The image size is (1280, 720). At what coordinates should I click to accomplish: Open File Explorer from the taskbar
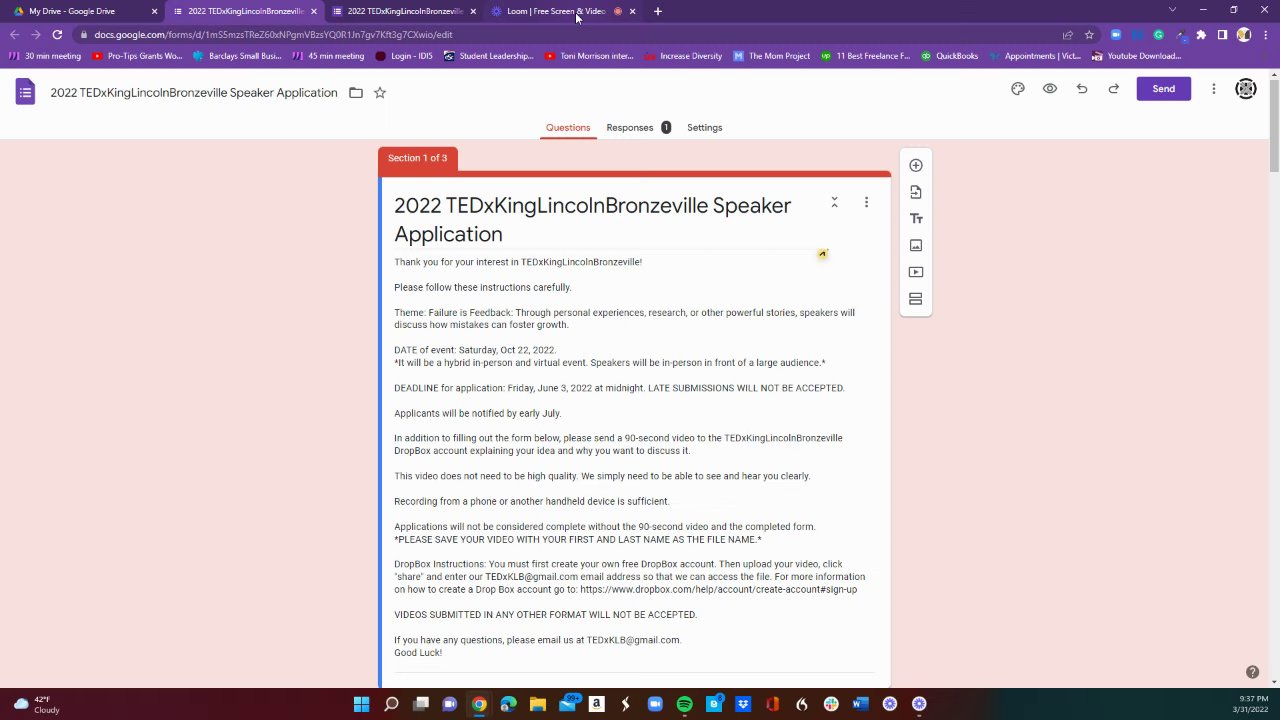tap(538, 704)
